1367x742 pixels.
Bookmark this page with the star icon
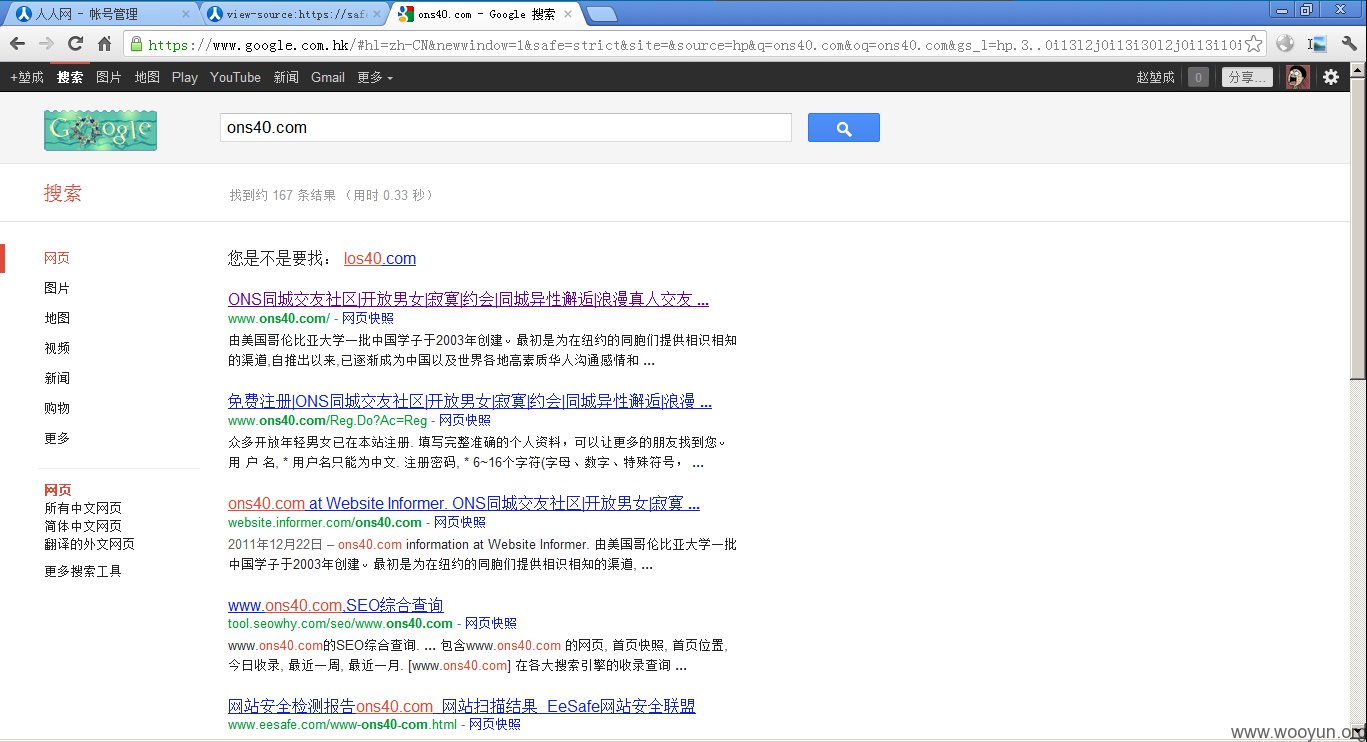pos(1253,44)
